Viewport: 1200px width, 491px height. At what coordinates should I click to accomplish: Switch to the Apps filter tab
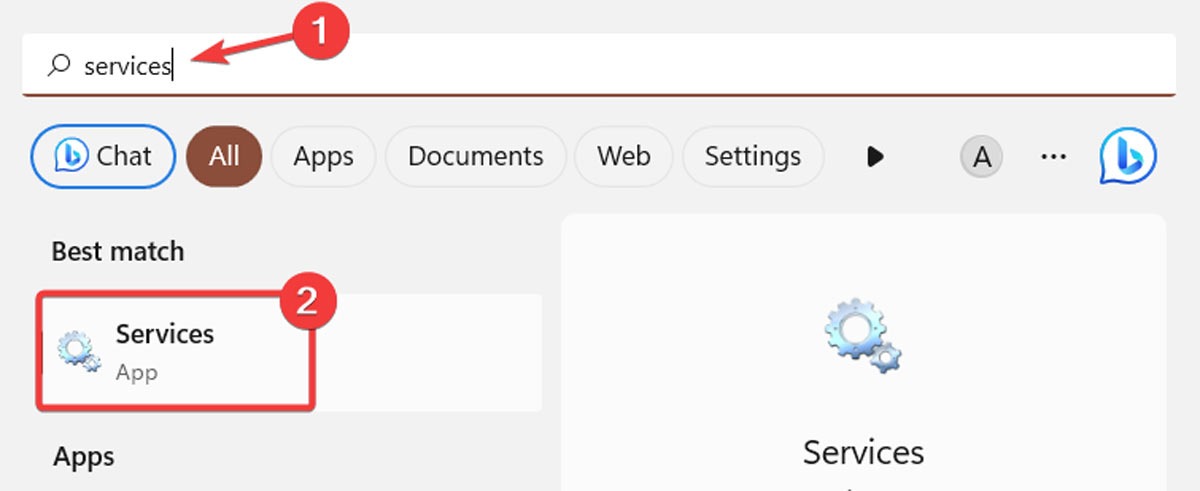(x=323, y=157)
